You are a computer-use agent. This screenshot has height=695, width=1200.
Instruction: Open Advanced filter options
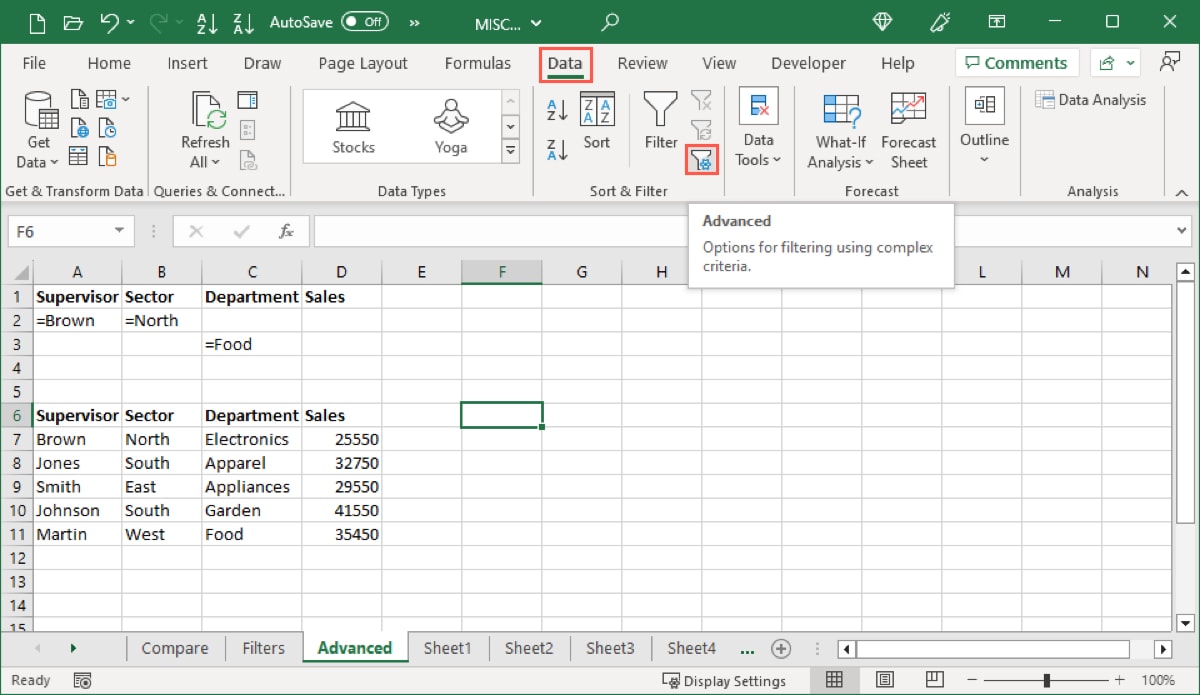(x=702, y=160)
